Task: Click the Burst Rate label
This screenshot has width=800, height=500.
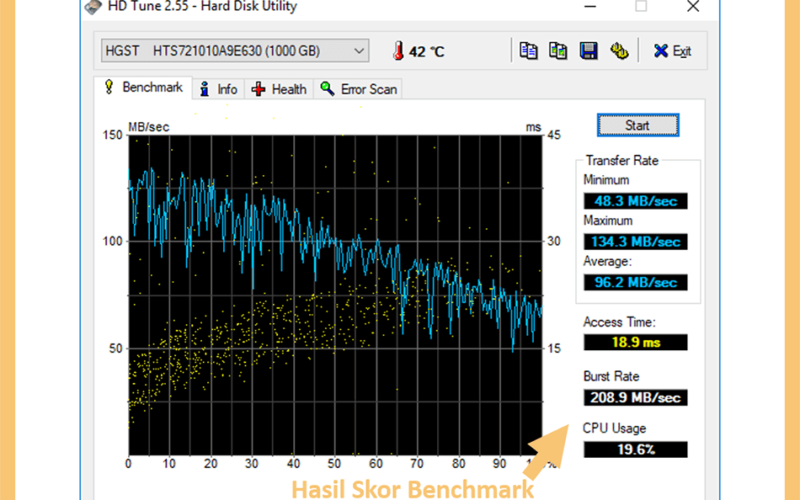Action: (611, 377)
